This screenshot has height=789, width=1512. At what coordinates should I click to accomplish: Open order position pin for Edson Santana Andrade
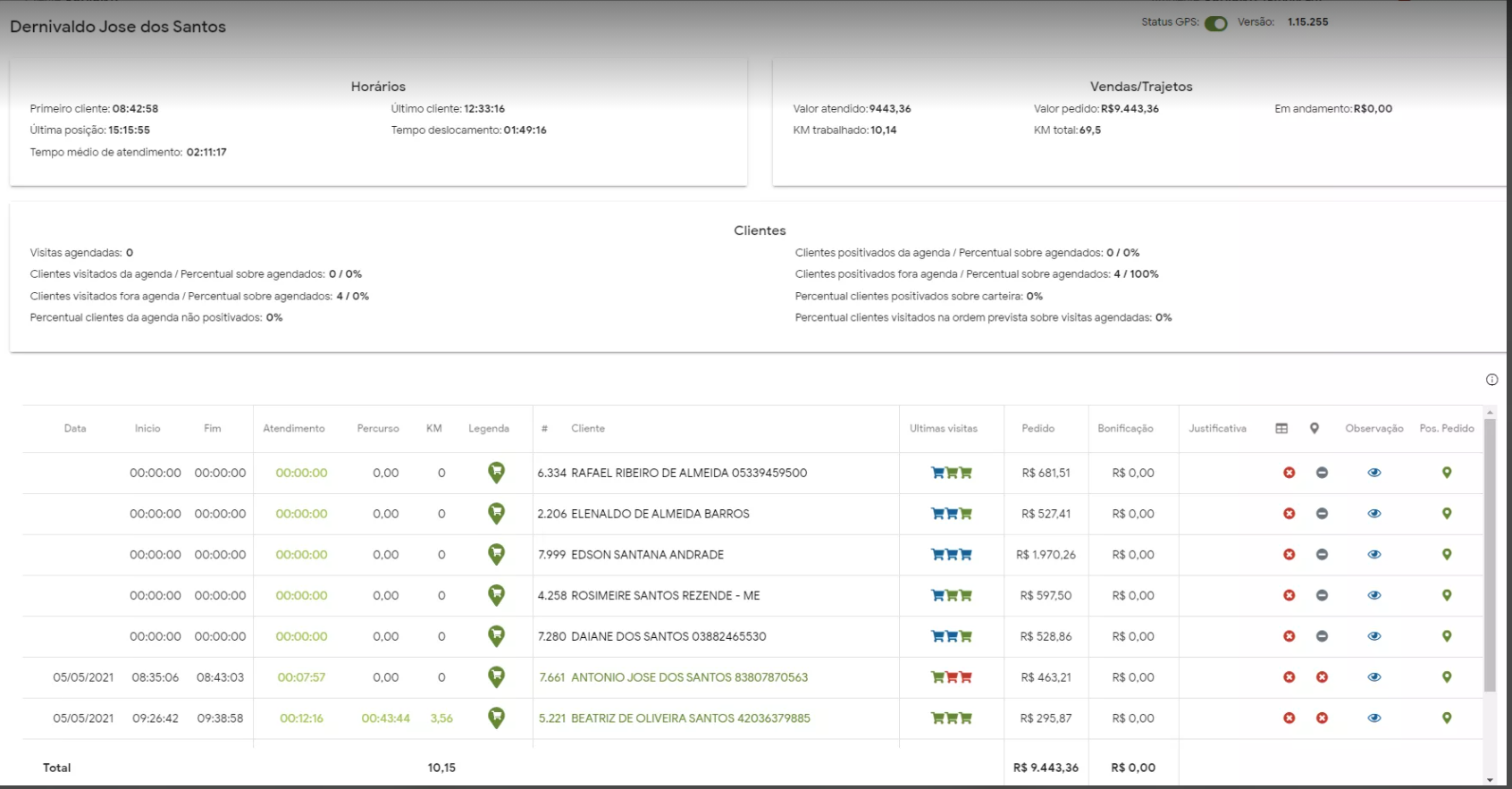1447,555
